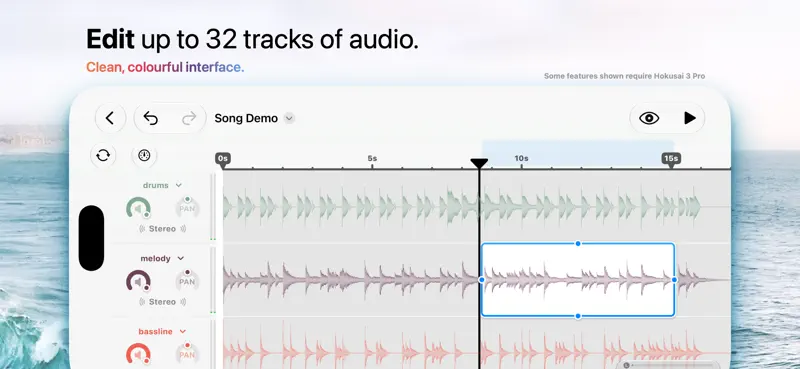This screenshot has width=800, height=369.
Task: Click the 5s label on the ruler
Action: [x=372, y=158]
